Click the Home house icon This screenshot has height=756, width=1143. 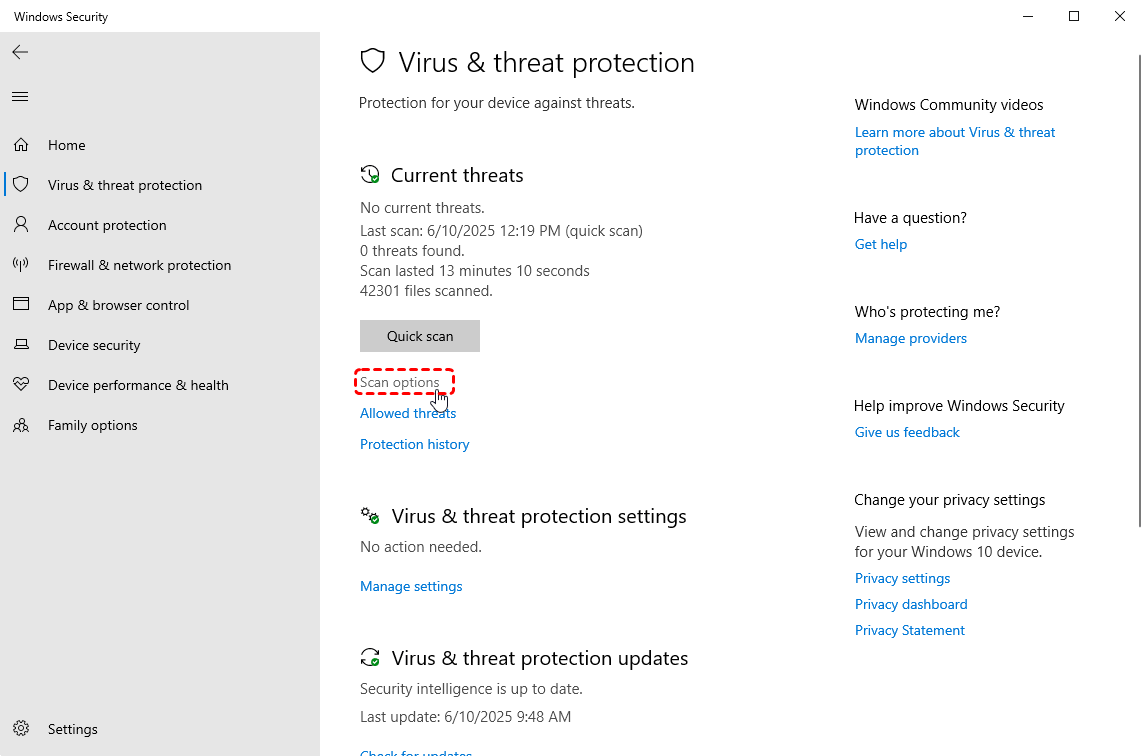pos(21,144)
